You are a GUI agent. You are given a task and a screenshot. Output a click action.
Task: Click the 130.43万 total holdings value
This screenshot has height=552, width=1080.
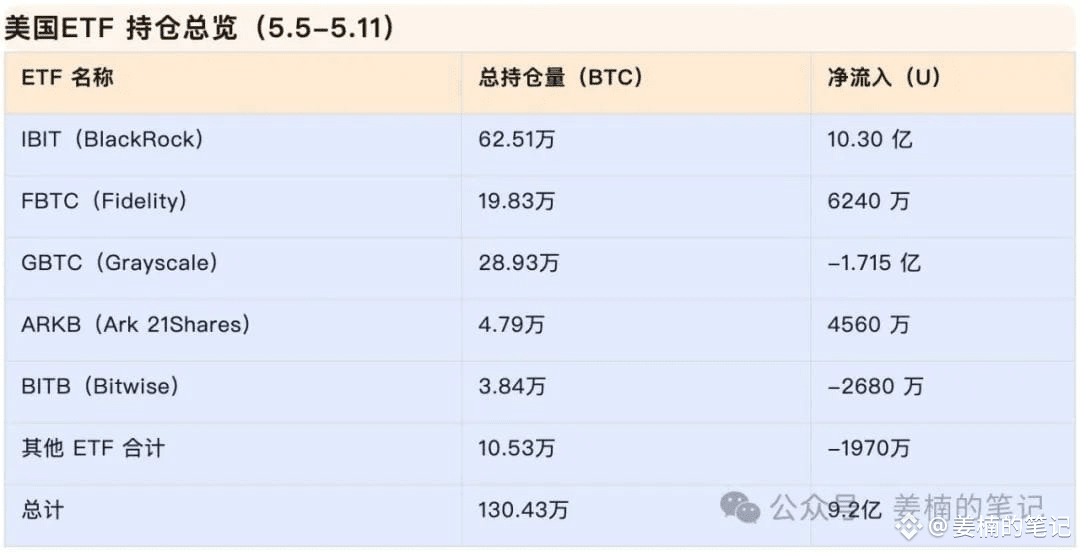coord(523,510)
